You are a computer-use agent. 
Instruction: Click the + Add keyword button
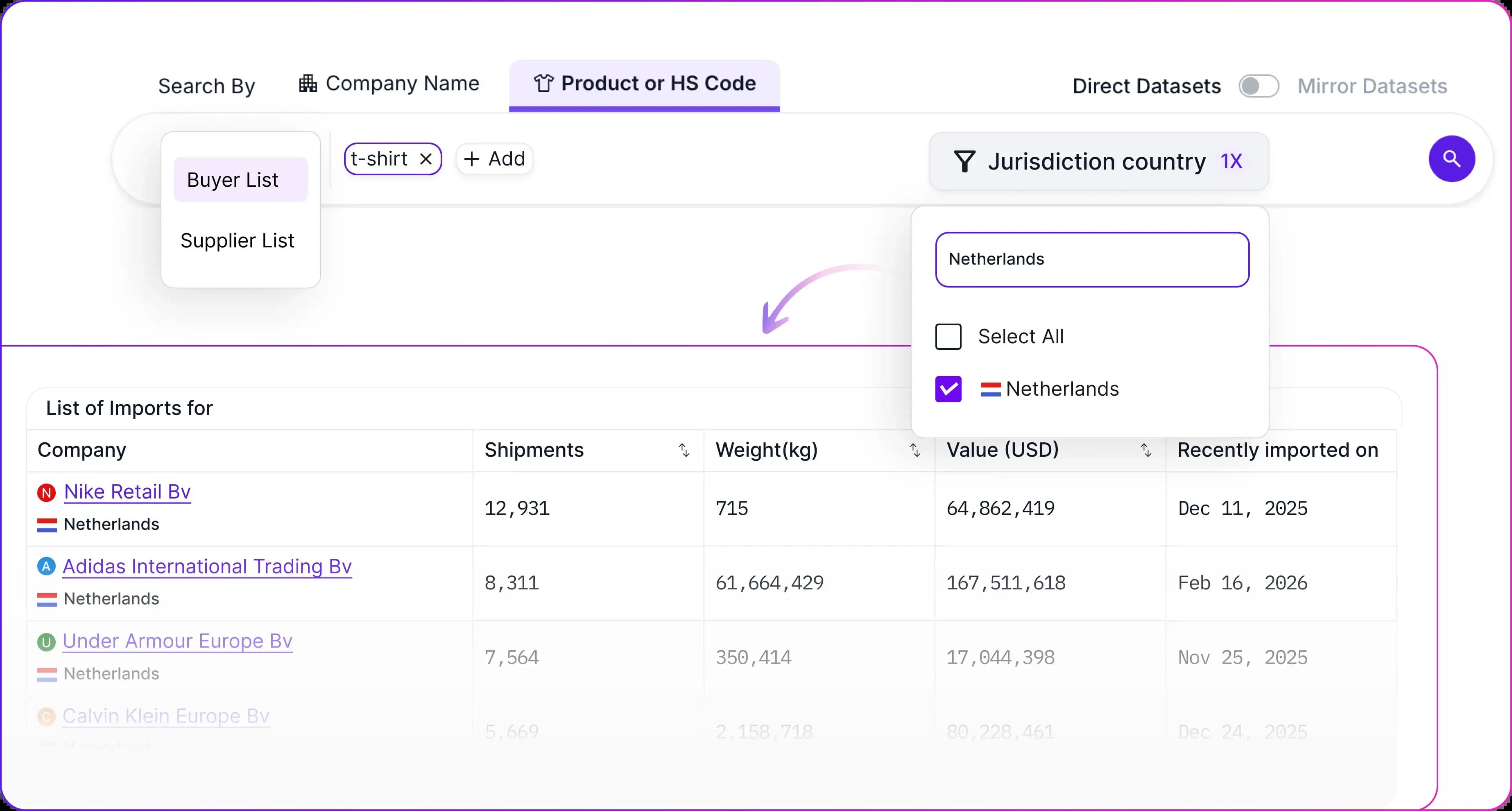(494, 159)
